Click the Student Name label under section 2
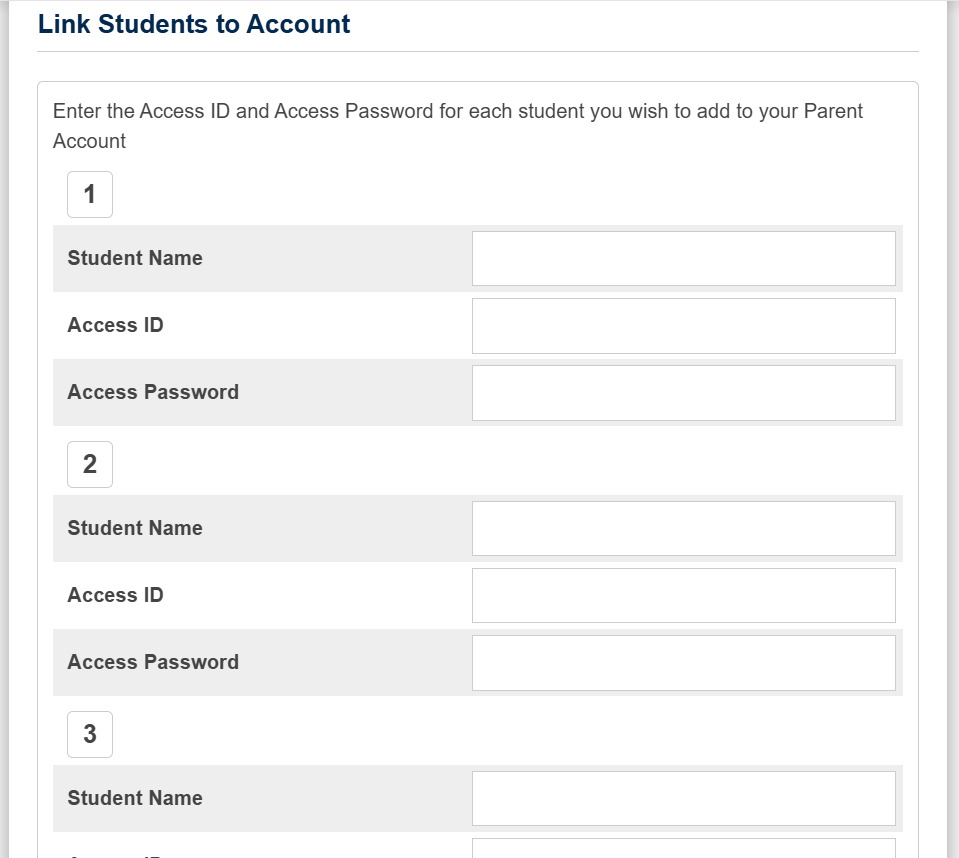 [x=135, y=528]
